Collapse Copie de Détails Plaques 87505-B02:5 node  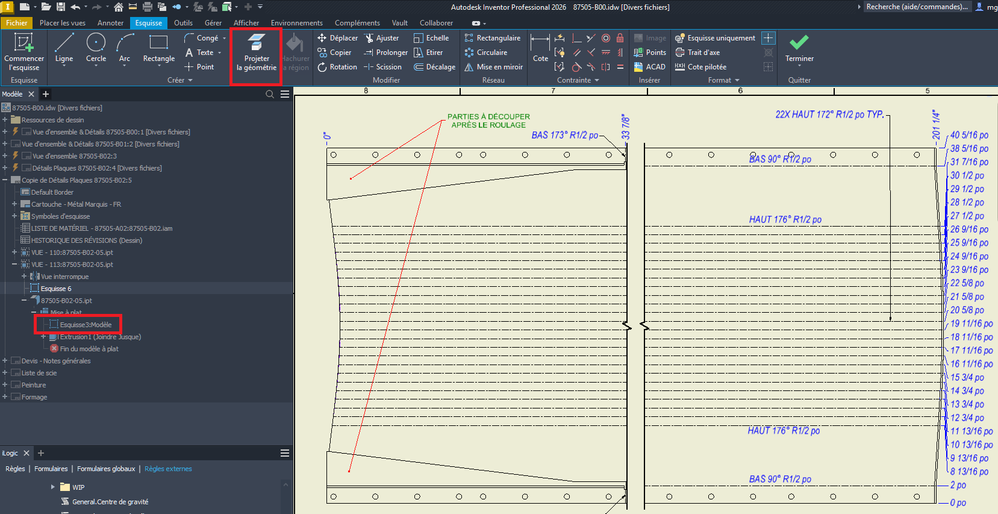[5, 180]
